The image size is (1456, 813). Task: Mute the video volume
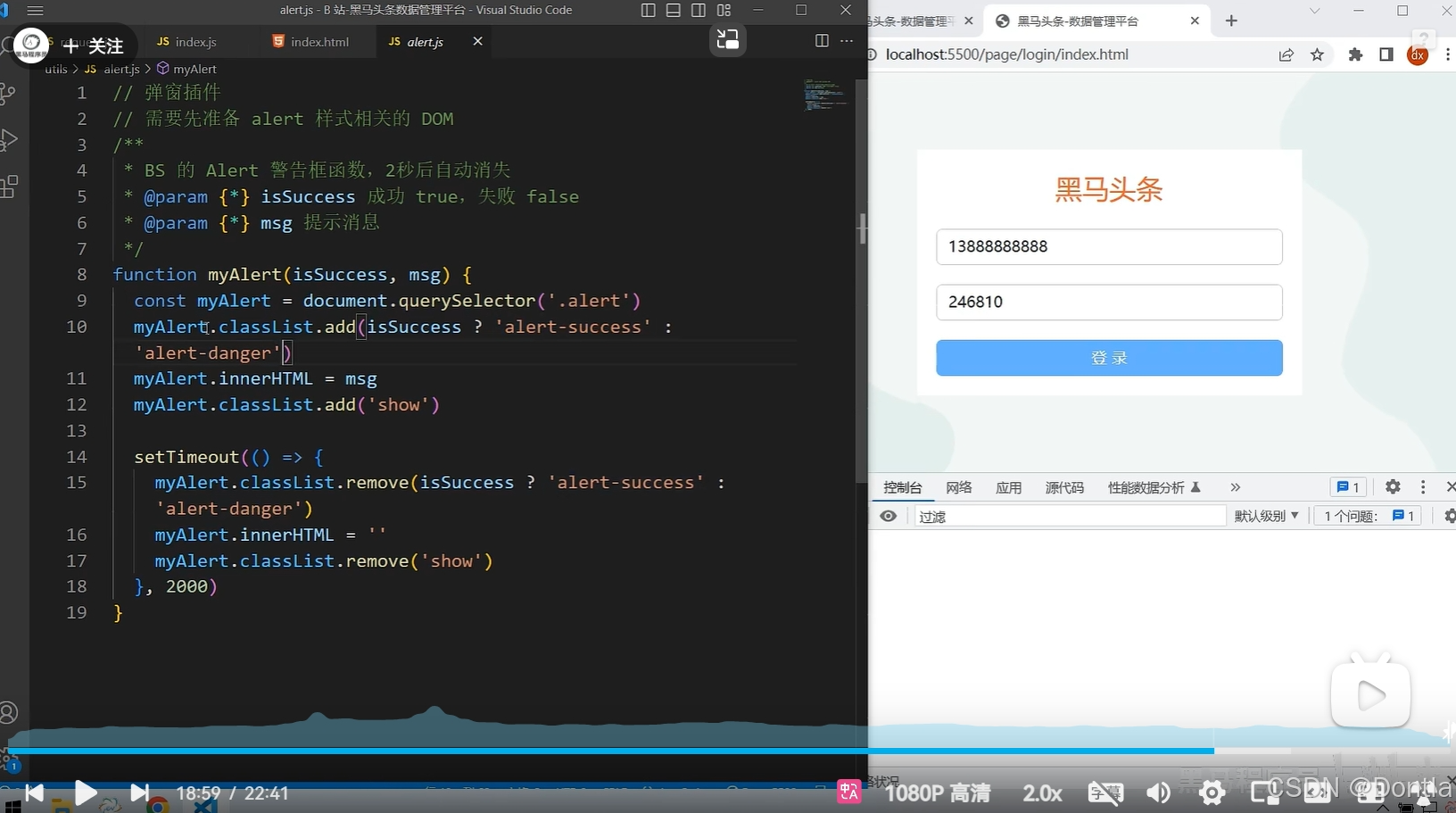(x=1158, y=792)
